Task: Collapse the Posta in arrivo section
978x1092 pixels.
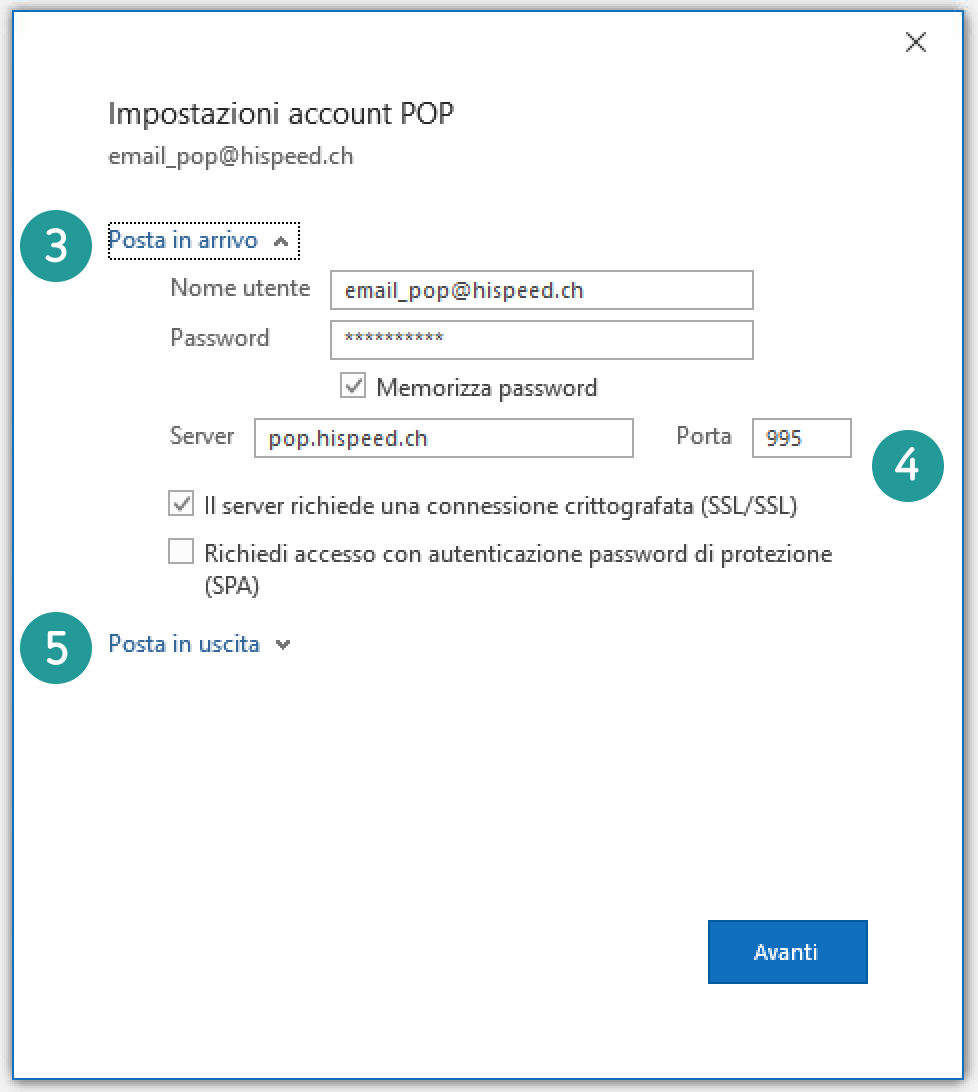Action: click(203, 241)
